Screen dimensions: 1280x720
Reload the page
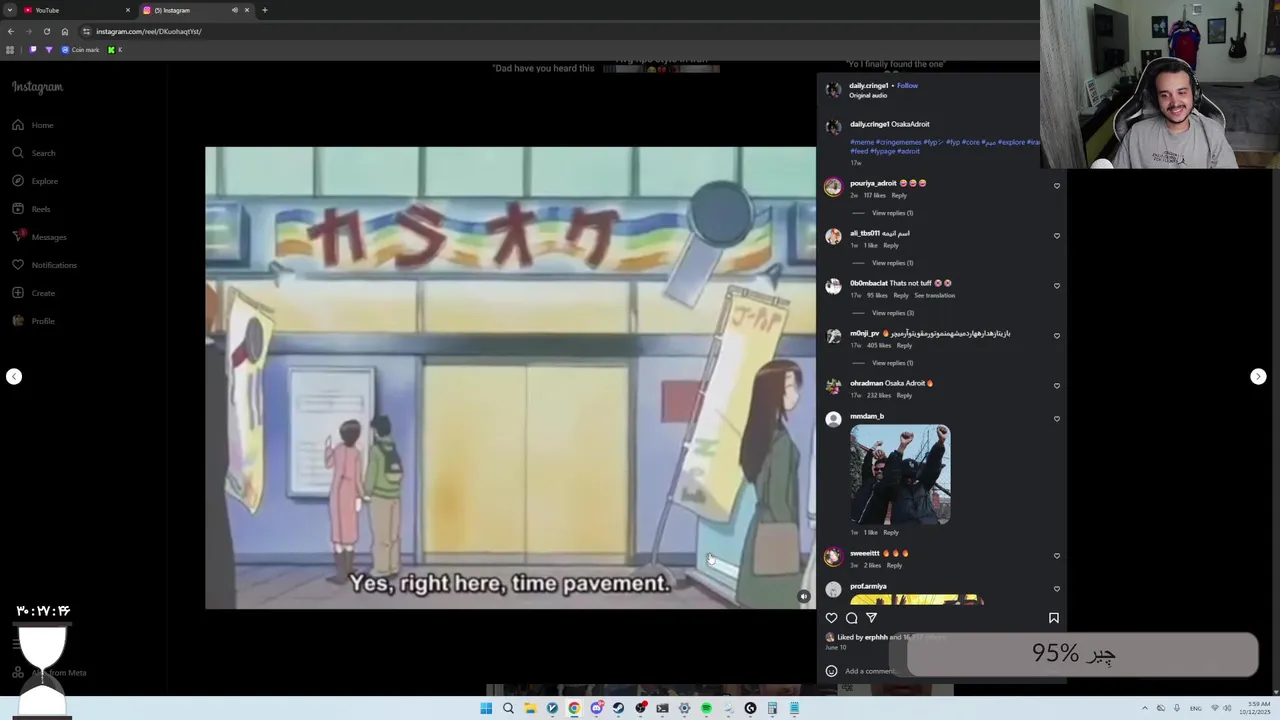point(46,31)
